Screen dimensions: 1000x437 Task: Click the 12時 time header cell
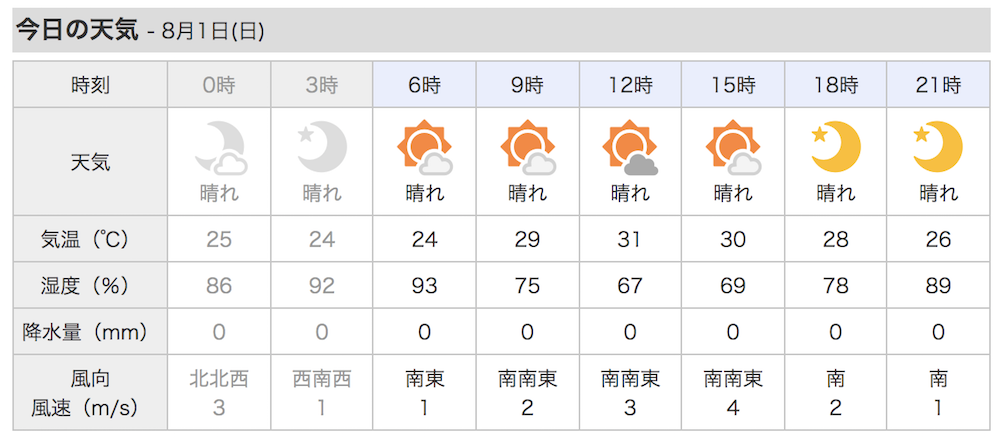630,85
